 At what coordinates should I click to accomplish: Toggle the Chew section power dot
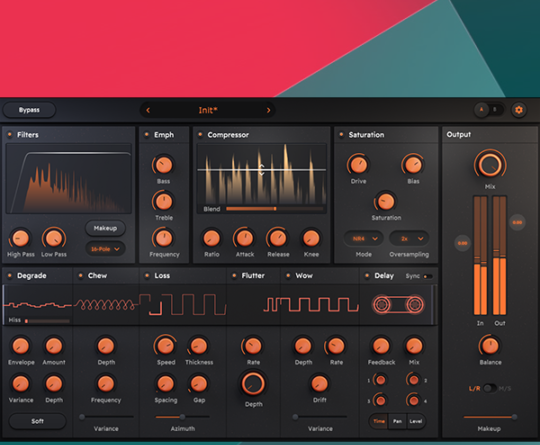click(x=81, y=276)
